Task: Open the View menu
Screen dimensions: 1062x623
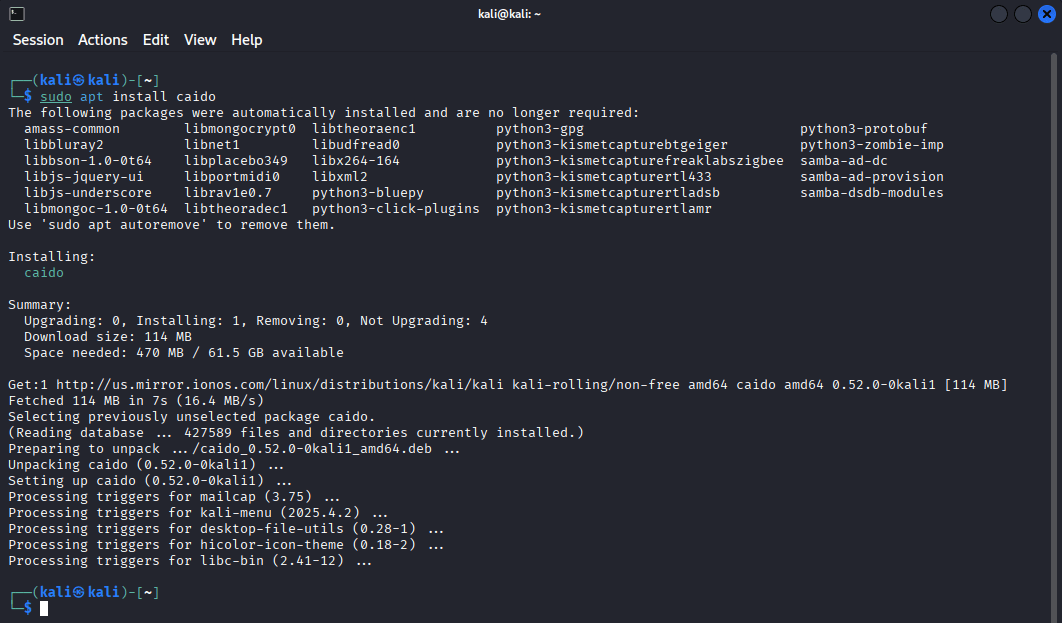Action: pos(199,40)
